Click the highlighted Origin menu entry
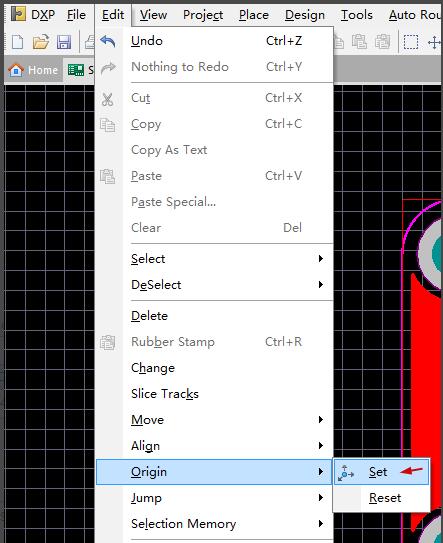Image resolution: width=443 pixels, height=543 pixels. click(214, 472)
